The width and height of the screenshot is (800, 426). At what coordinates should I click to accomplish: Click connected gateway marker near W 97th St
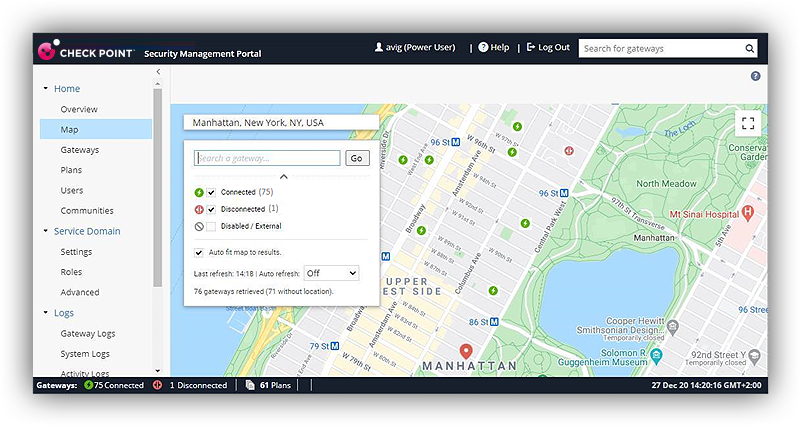coord(517,126)
